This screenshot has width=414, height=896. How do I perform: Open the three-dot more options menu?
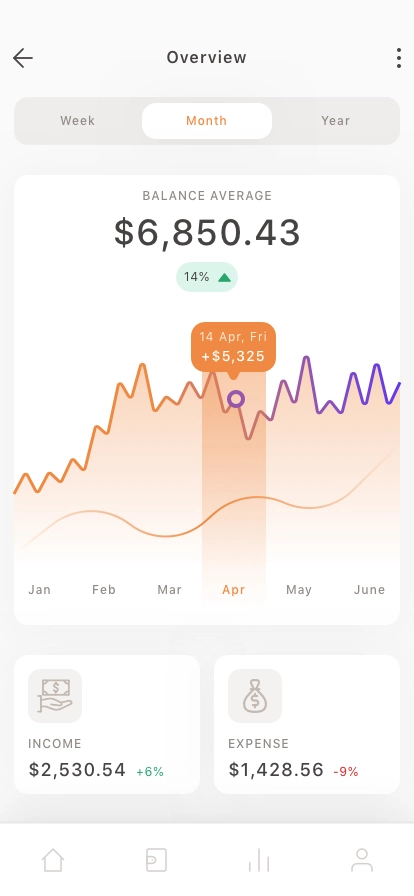pyautogui.click(x=399, y=58)
